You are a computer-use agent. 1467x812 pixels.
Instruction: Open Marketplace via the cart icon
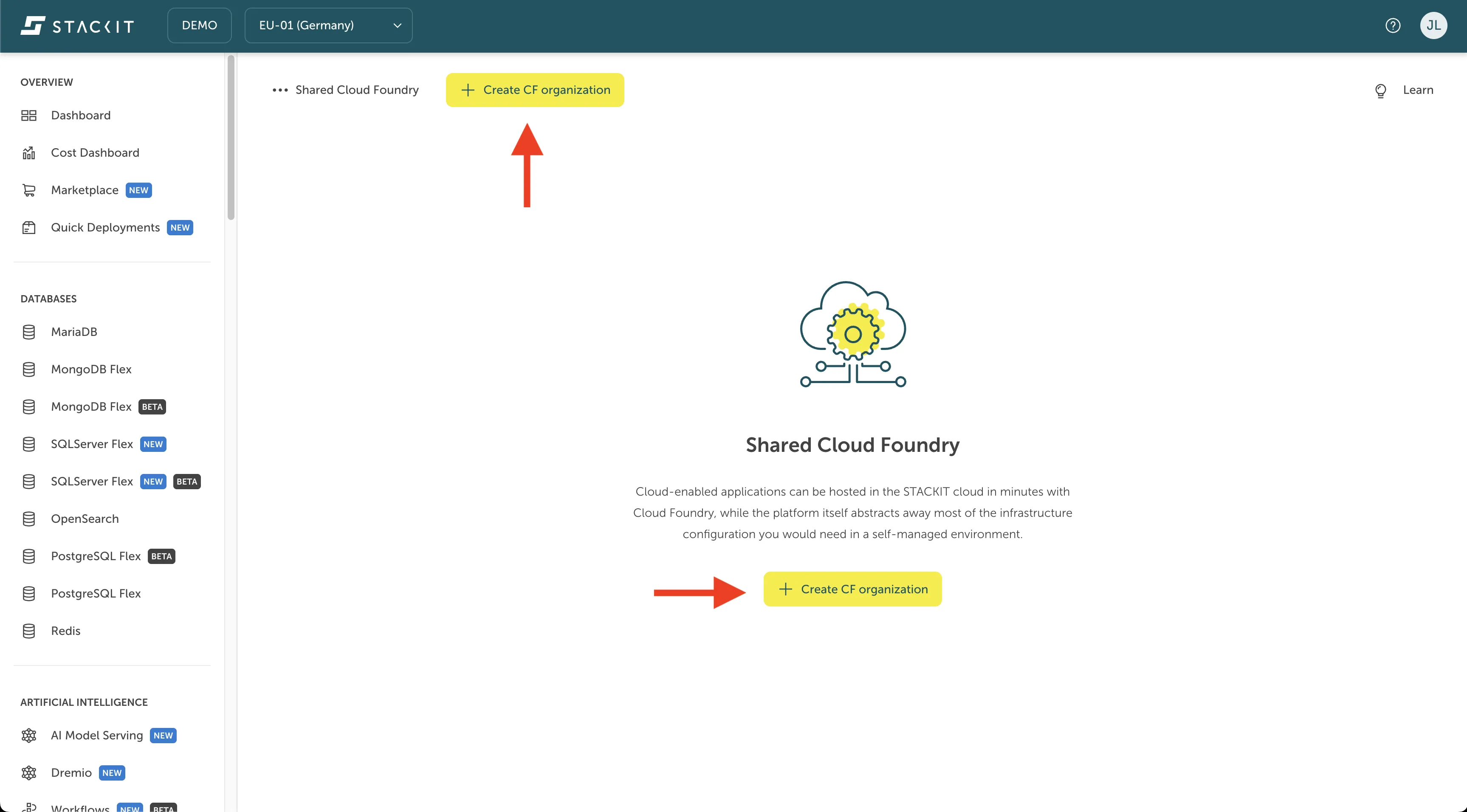click(x=29, y=189)
